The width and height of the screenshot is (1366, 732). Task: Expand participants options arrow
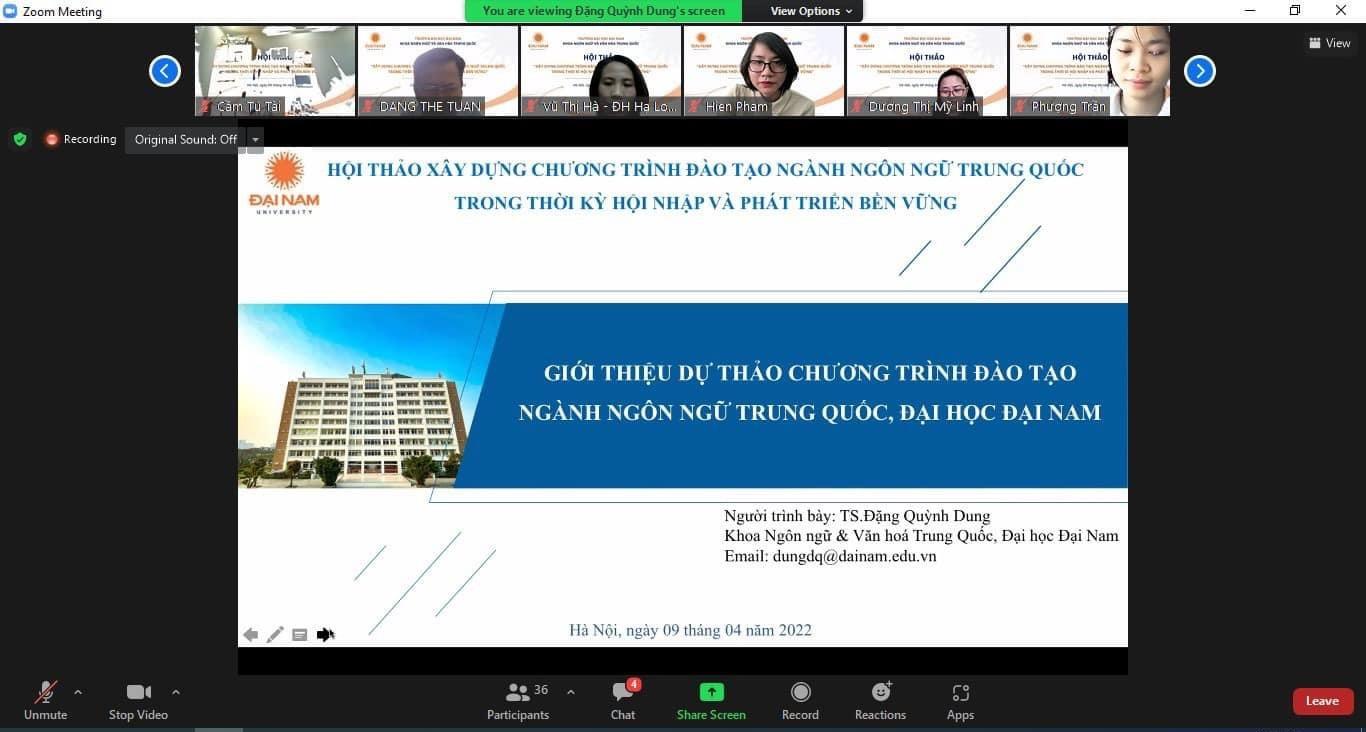pos(571,692)
